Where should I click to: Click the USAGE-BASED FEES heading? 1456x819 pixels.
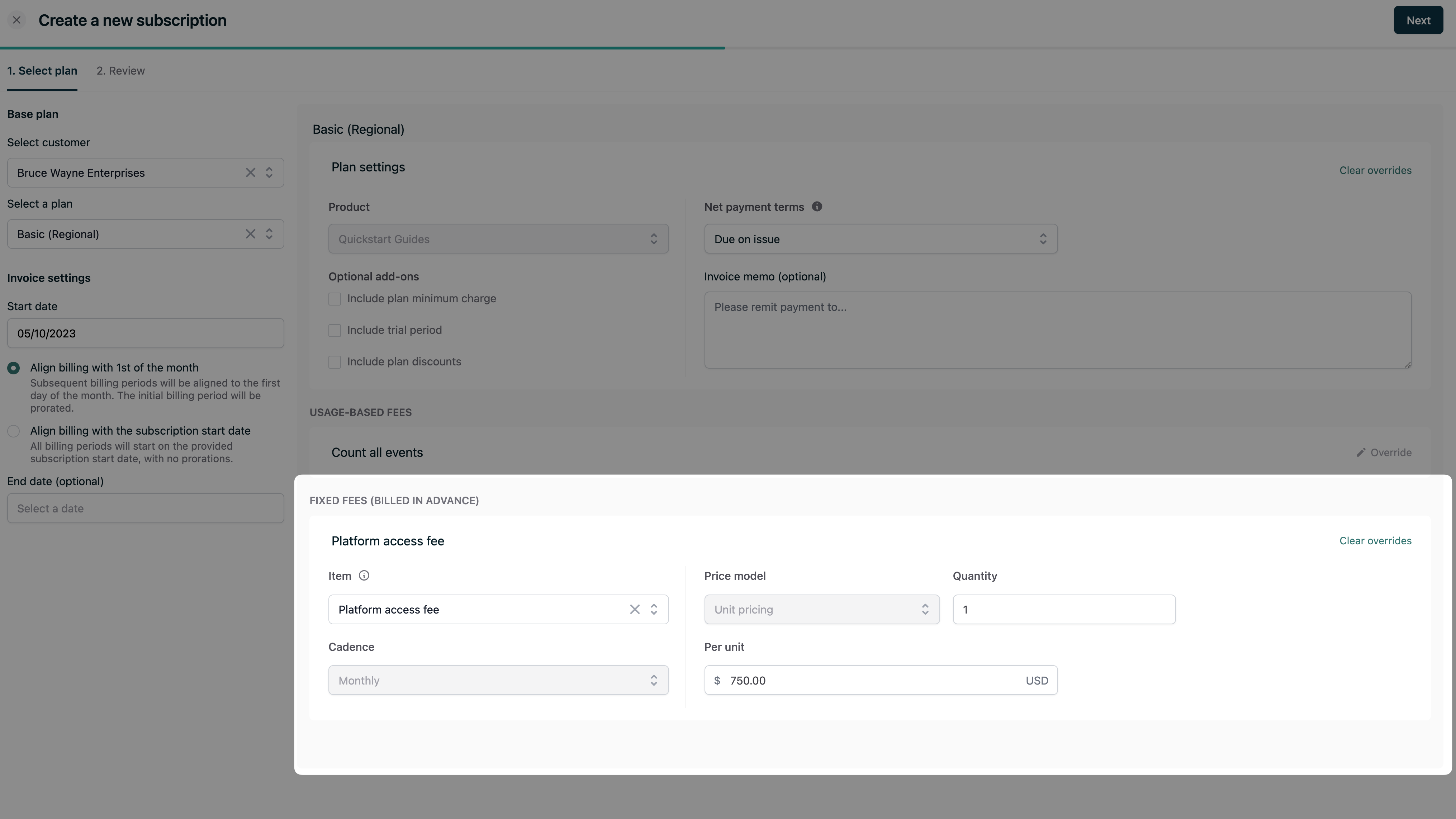[x=361, y=413]
